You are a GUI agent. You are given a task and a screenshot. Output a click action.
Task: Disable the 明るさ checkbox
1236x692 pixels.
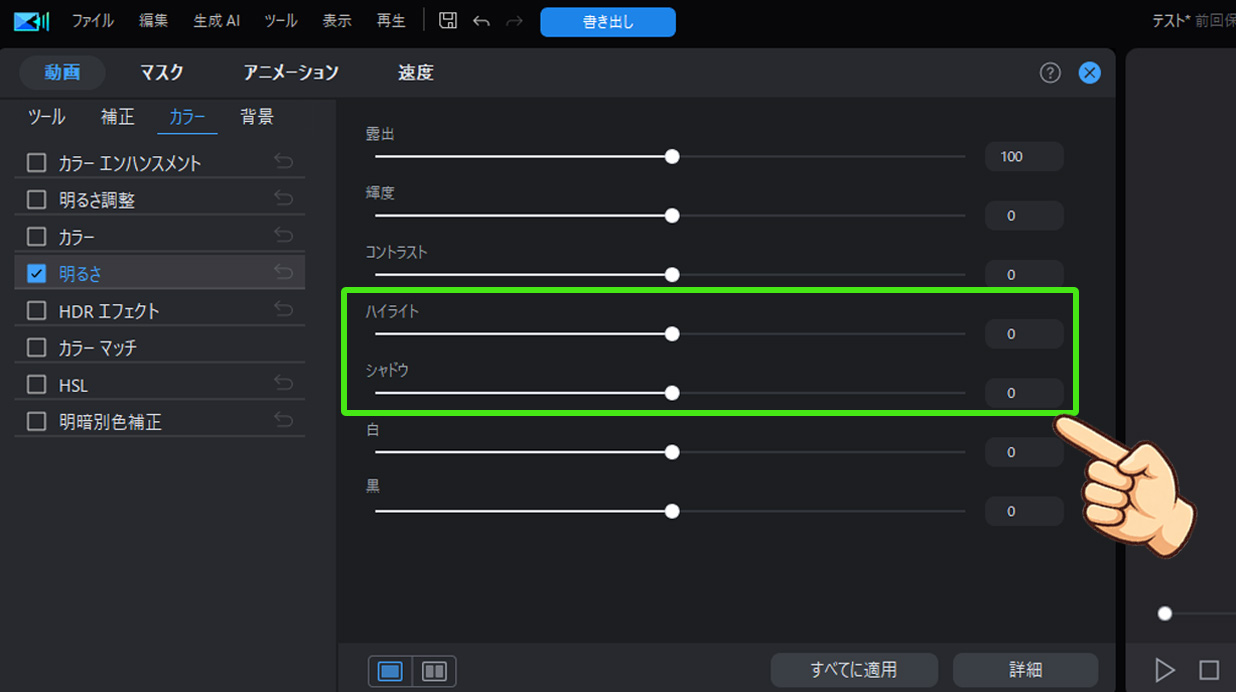(38, 271)
